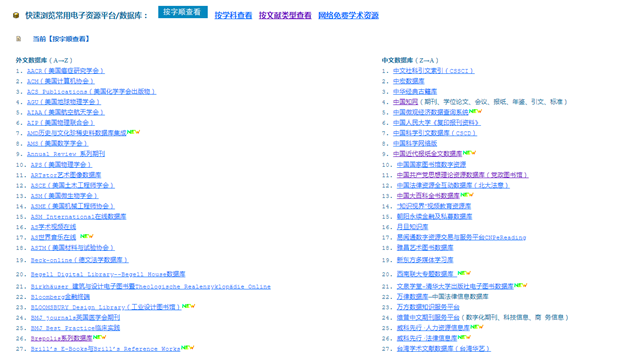Click NEW badge beside BLOOMSBURY Design Library
The height and width of the screenshot is (360, 640).
(x=189, y=306)
